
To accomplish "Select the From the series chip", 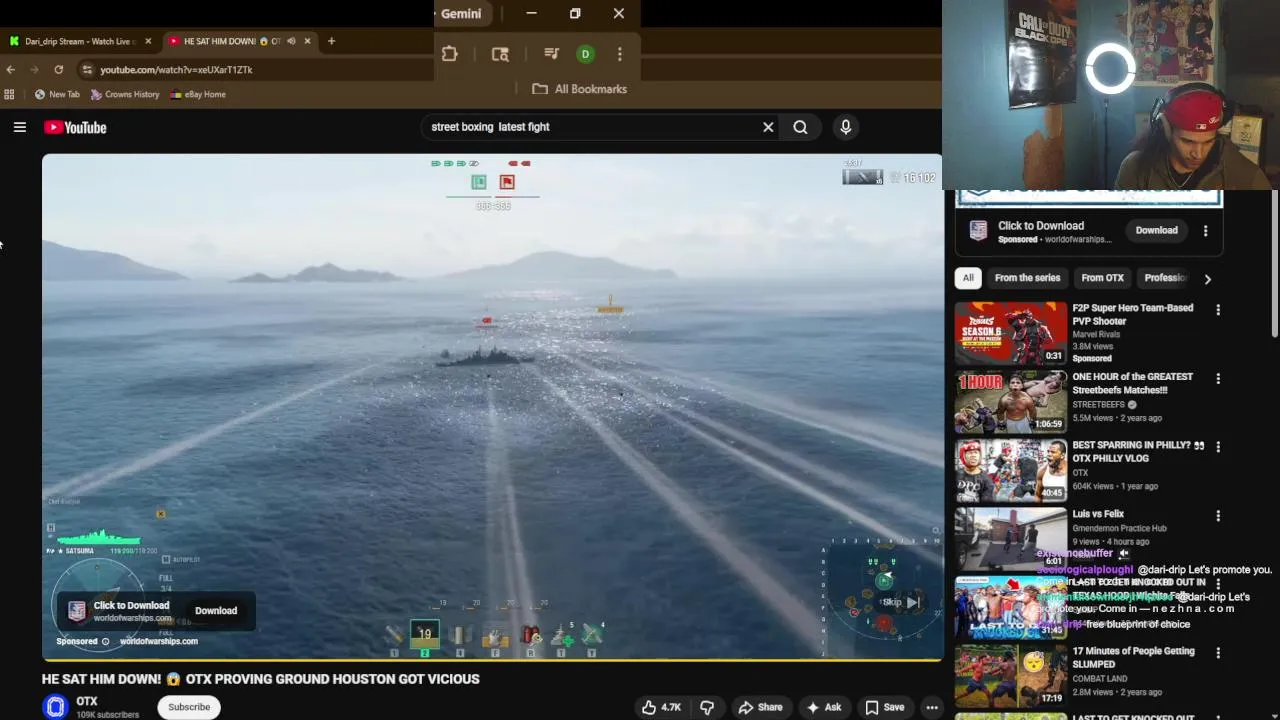I will (x=1027, y=278).
